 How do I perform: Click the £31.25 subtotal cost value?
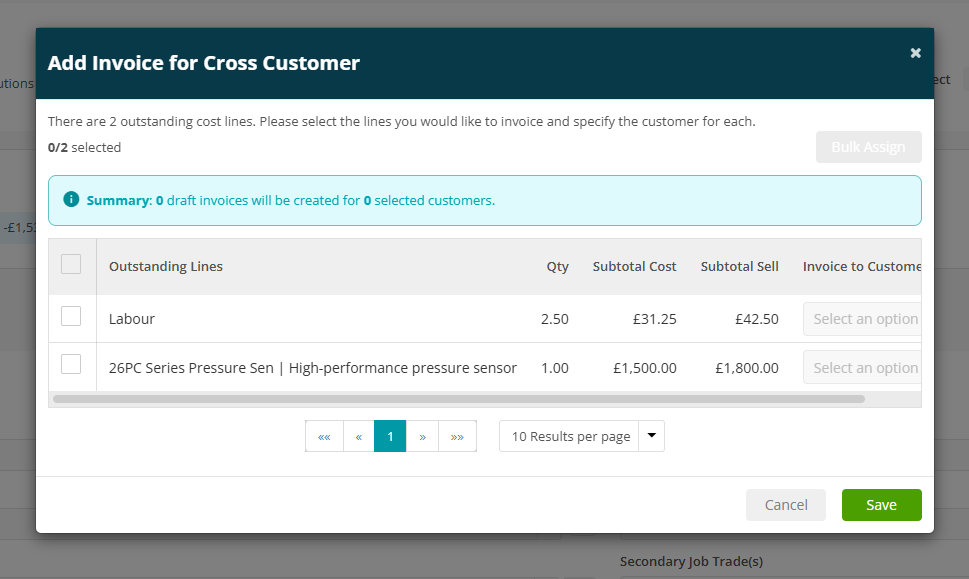pos(654,319)
